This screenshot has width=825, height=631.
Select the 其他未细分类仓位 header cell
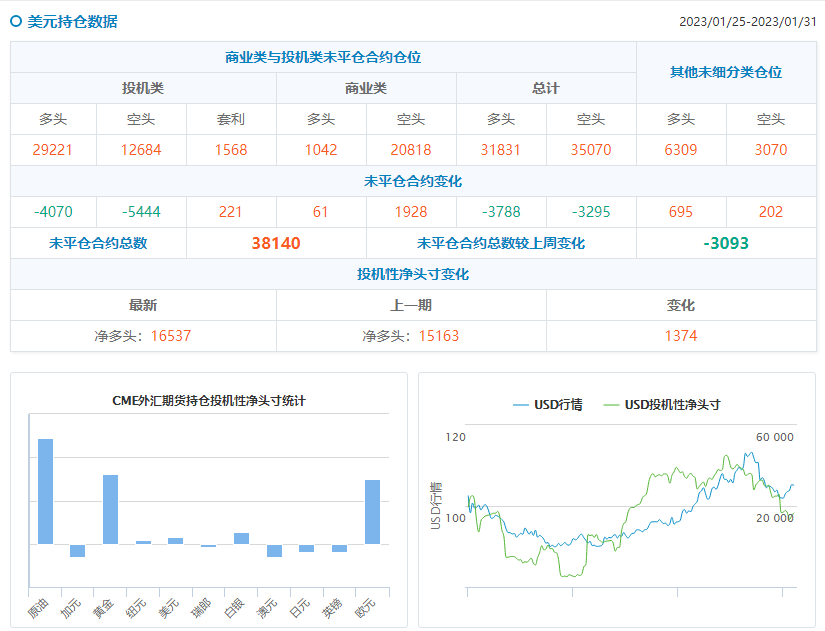click(726, 72)
